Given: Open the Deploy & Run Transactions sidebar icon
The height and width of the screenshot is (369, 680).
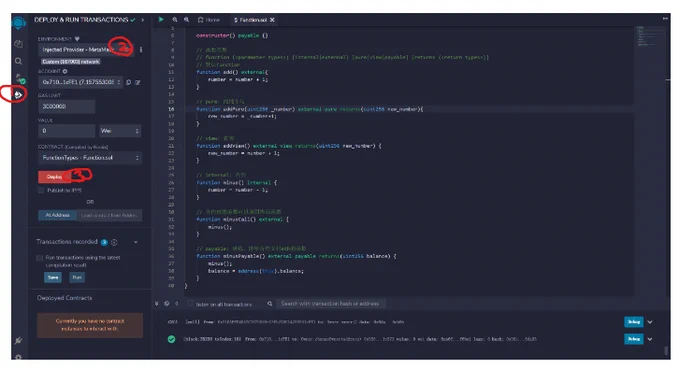Looking at the screenshot, I should point(18,94).
